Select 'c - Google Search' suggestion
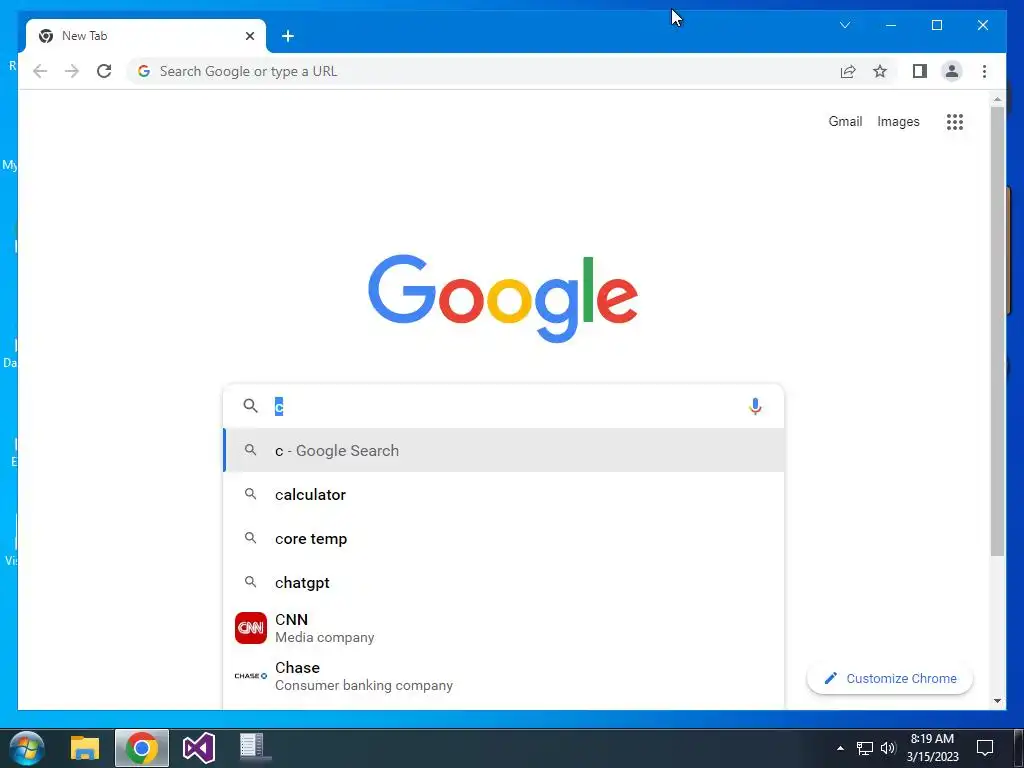 tap(503, 451)
